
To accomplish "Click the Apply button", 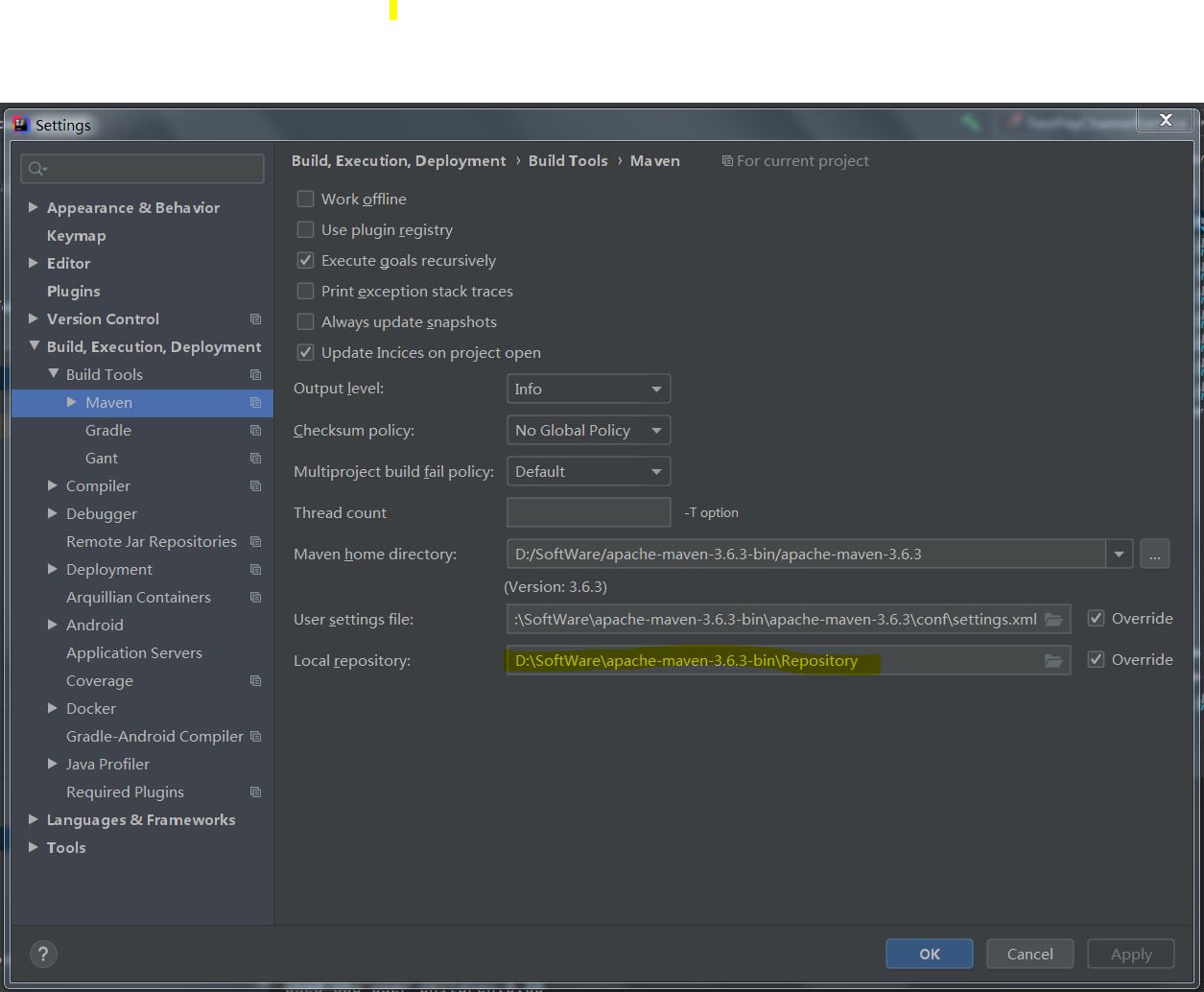I will point(1131,954).
